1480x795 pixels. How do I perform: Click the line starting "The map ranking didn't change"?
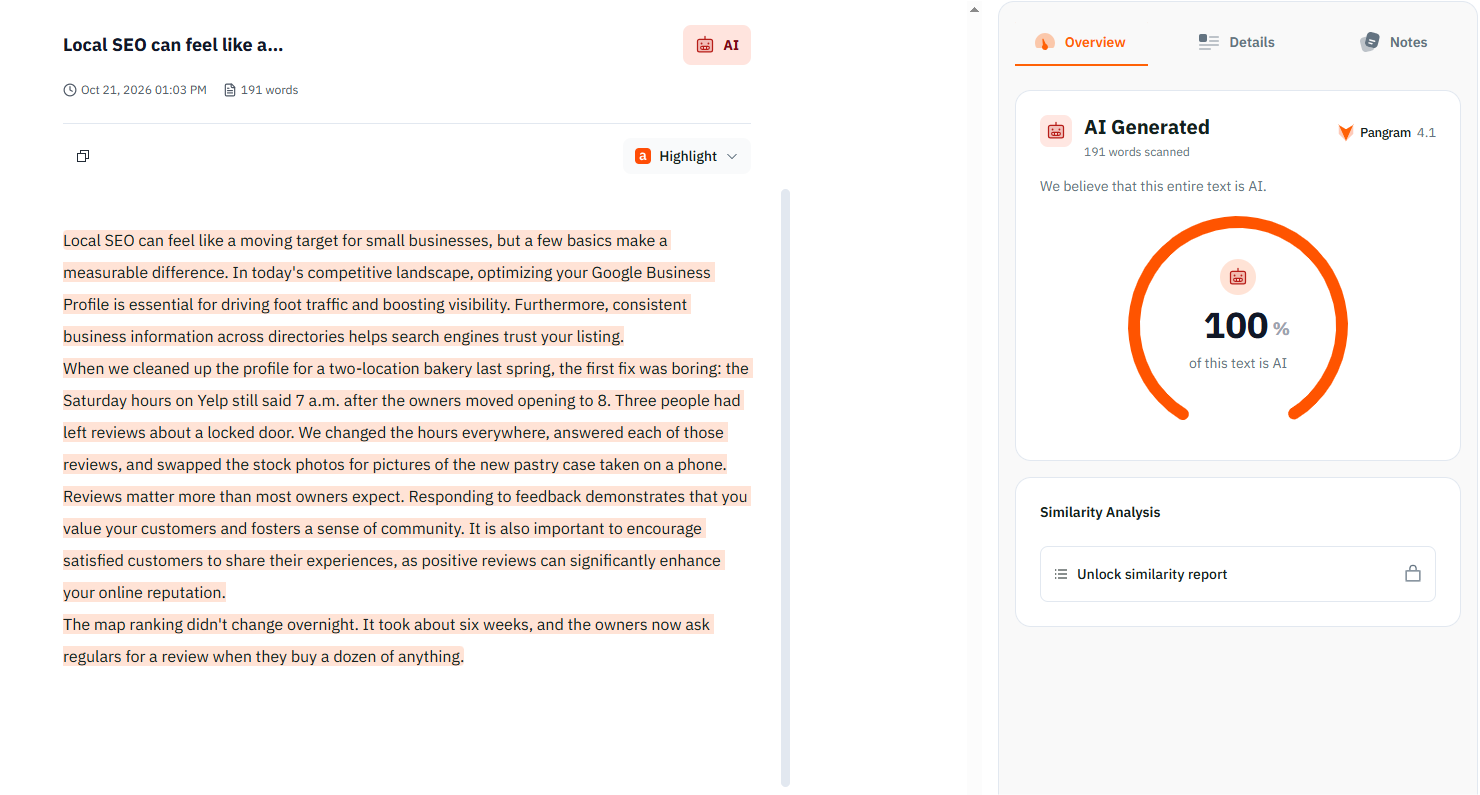(386, 624)
